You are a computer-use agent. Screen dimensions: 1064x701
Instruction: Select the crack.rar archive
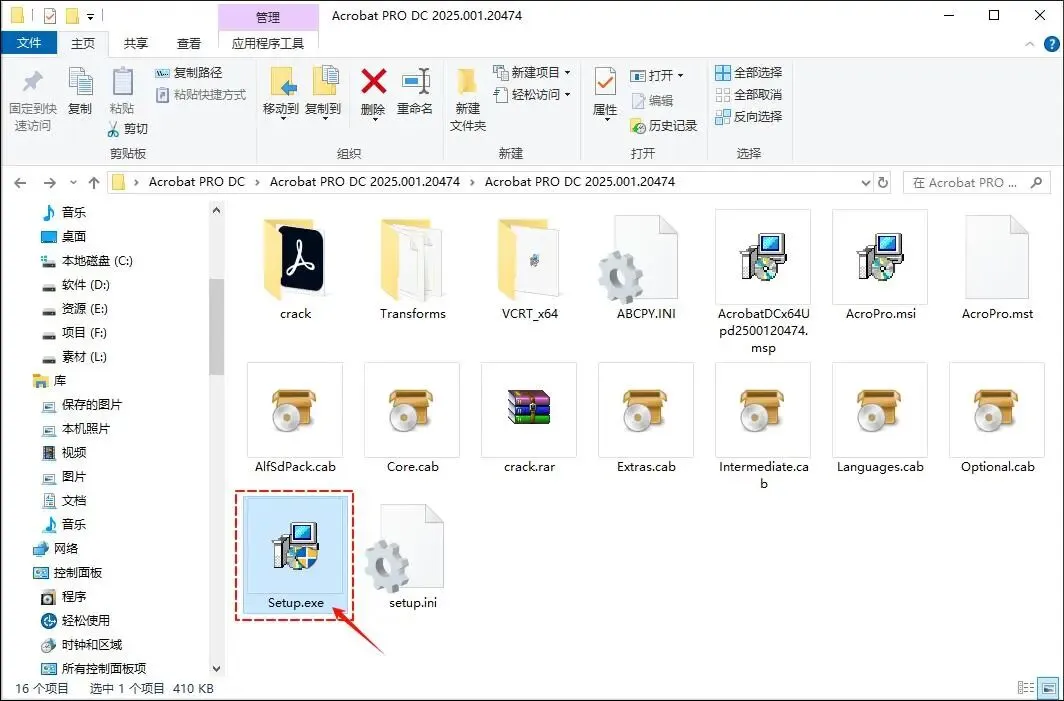click(x=529, y=419)
